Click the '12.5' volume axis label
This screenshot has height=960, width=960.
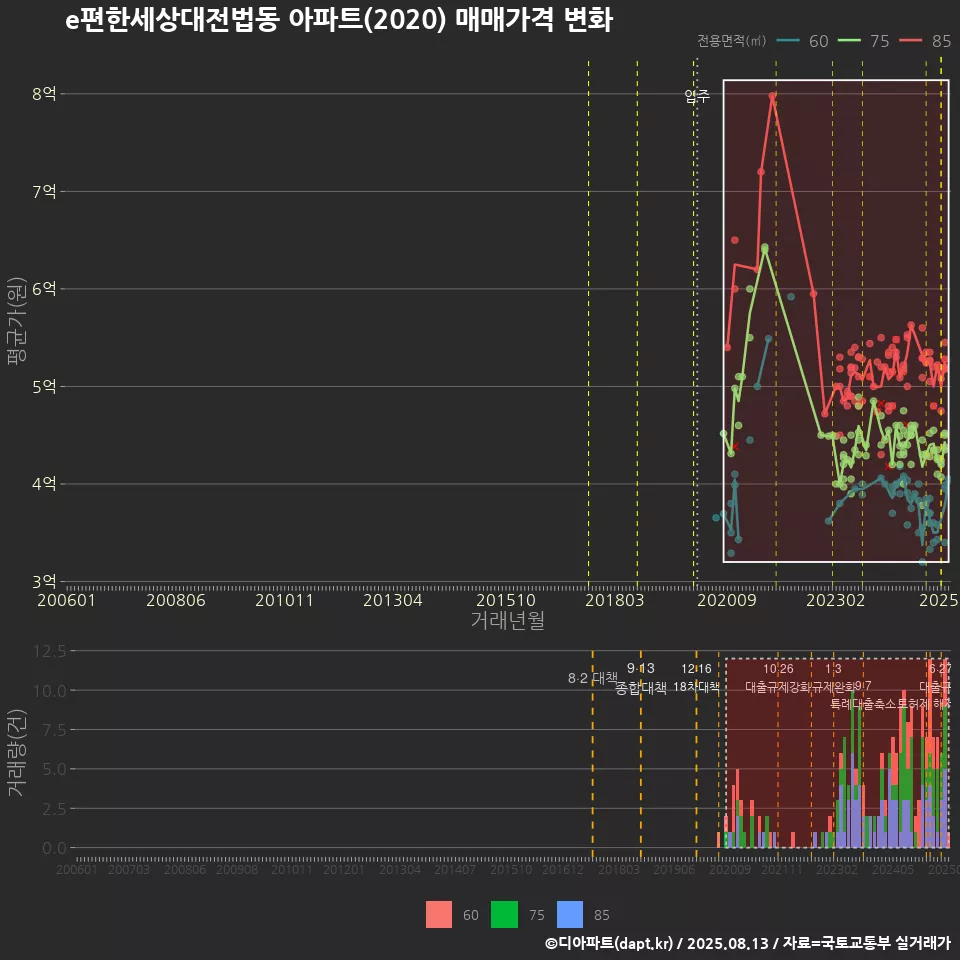click(x=50, y=651)
